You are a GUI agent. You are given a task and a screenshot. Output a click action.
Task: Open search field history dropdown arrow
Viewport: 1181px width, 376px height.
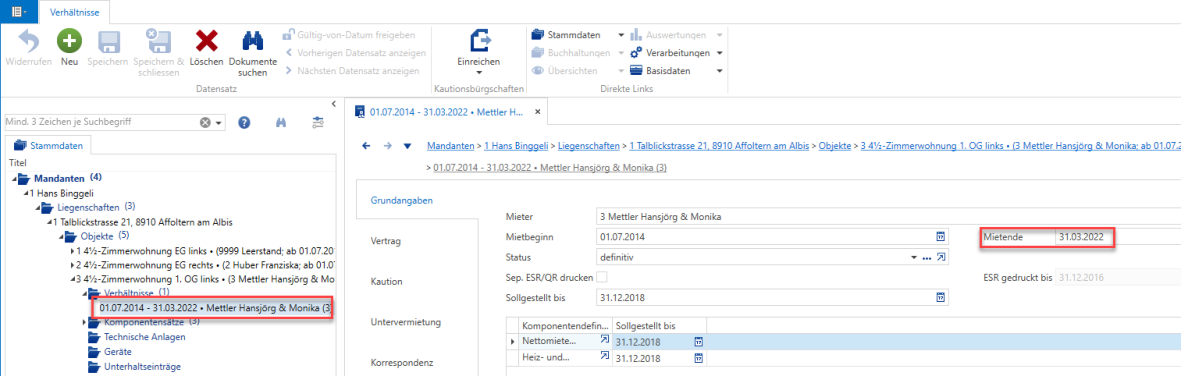coord(218,123)
